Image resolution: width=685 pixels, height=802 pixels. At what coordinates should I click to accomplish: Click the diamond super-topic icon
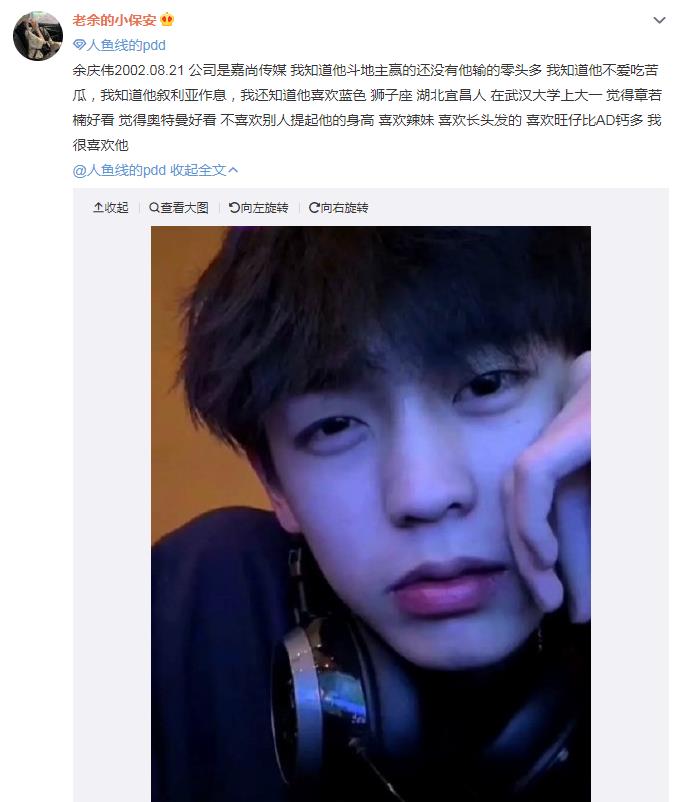point(79,45)
